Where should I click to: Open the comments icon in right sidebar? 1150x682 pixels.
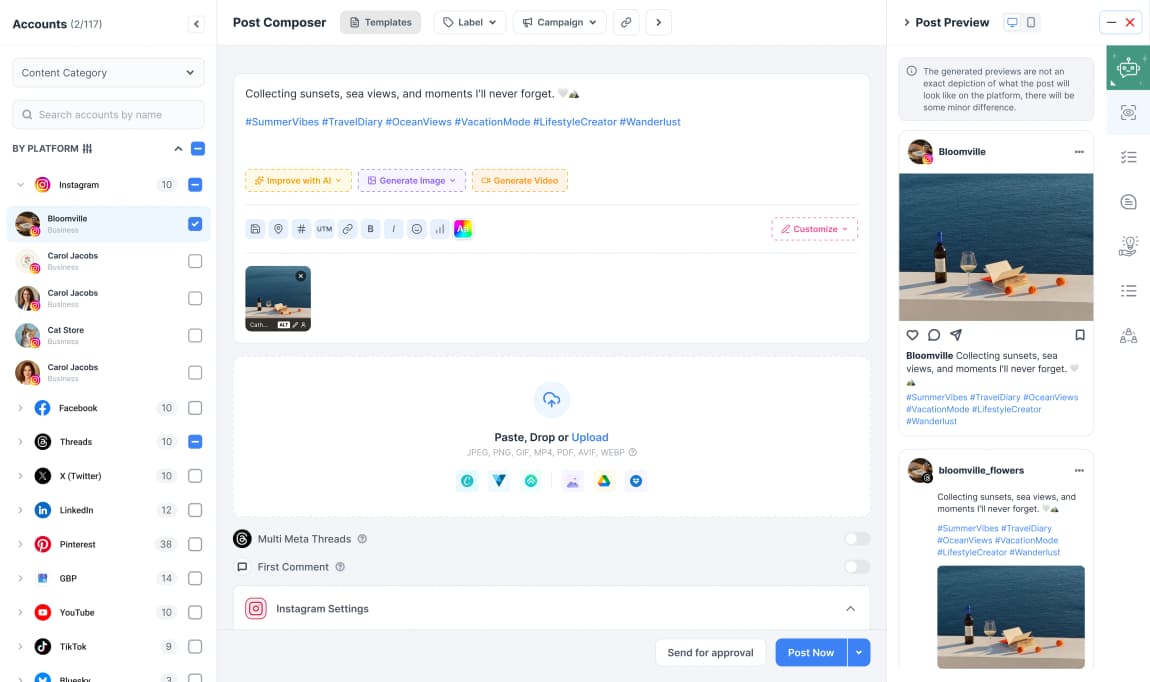pyautogui.click(x=1128, y=202)
